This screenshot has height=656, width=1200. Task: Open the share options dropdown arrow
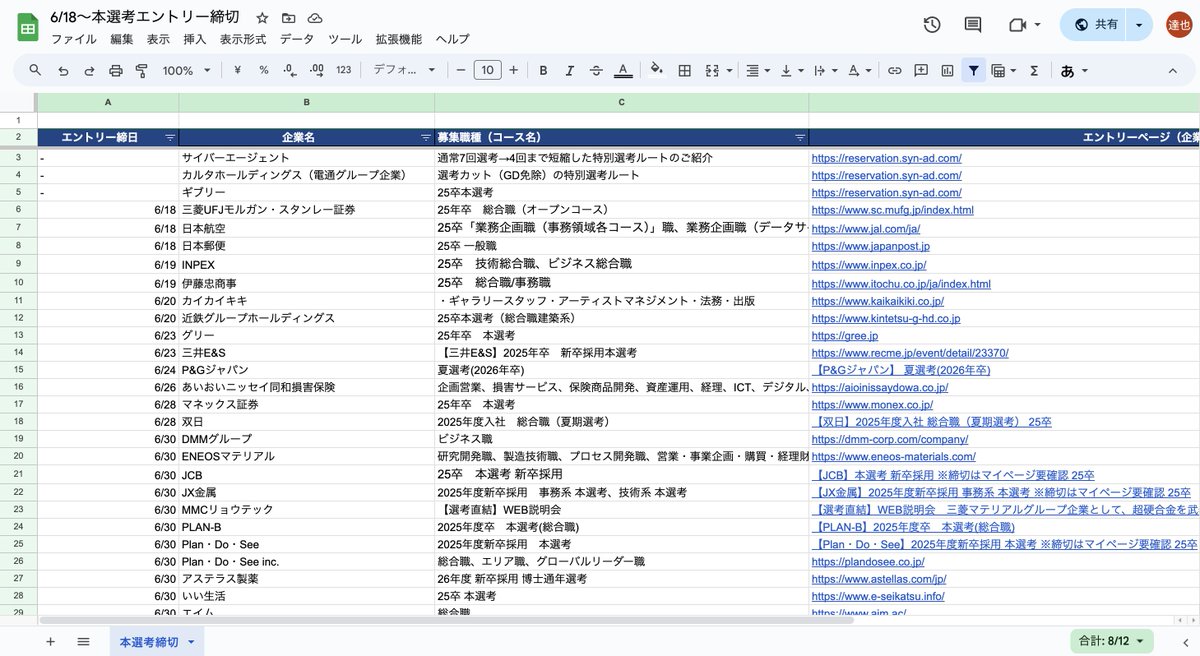(x=1139, y=25)
